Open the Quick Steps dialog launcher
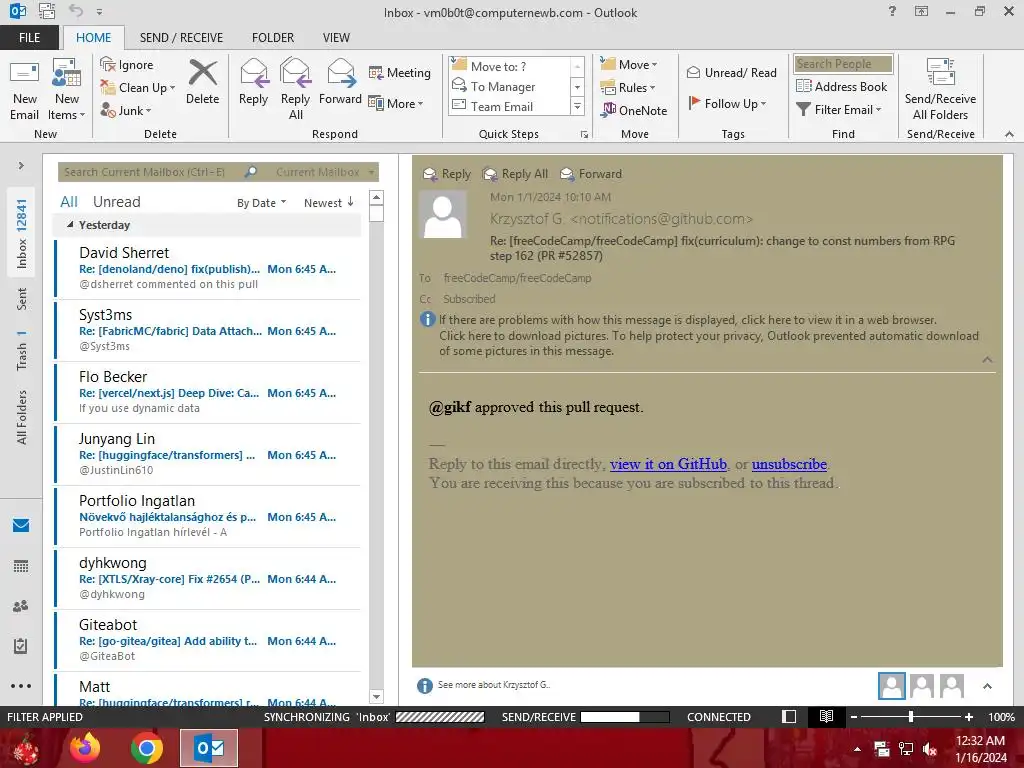This screenshot has width=1024, height=768. pyautogui.click(x=584, y=135)
